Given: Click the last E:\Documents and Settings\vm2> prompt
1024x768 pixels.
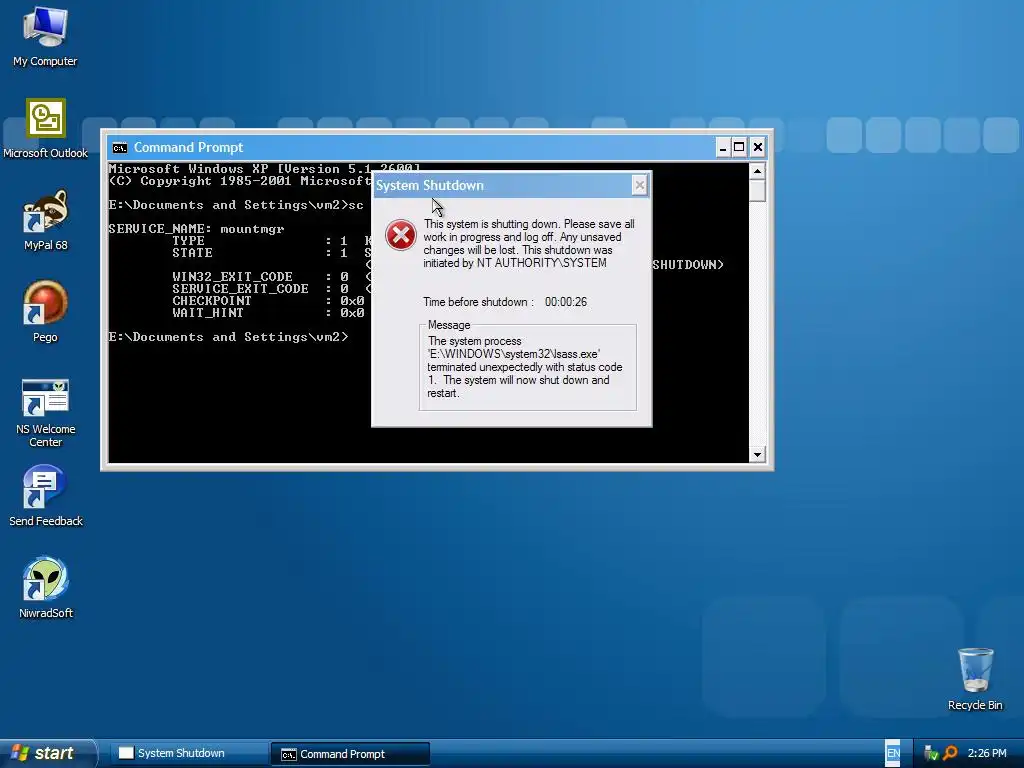Looking at the screenshot, I should coord(228,337).
